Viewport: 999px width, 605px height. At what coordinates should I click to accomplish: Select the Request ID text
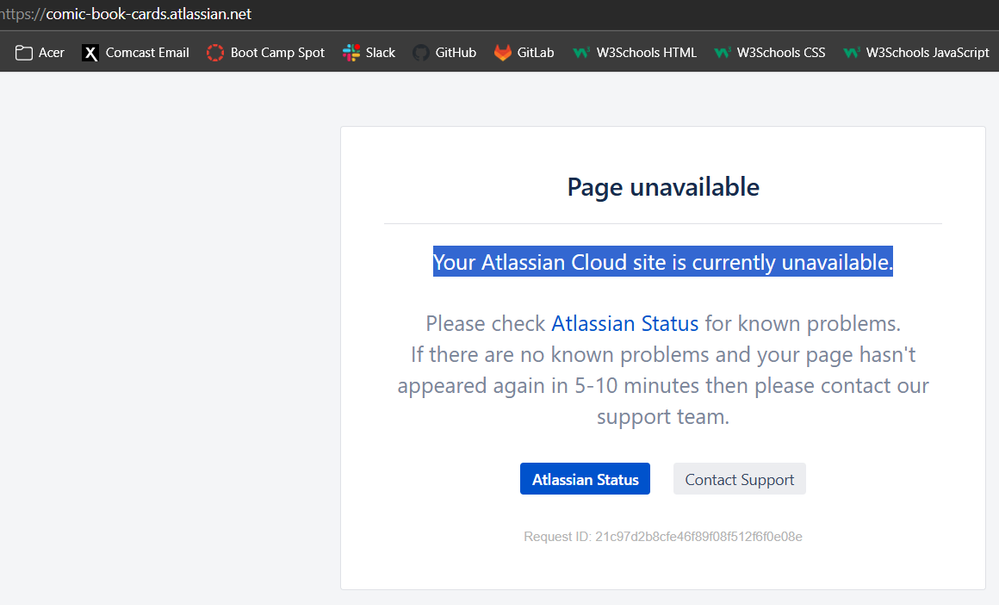click(x=663, y=536)
